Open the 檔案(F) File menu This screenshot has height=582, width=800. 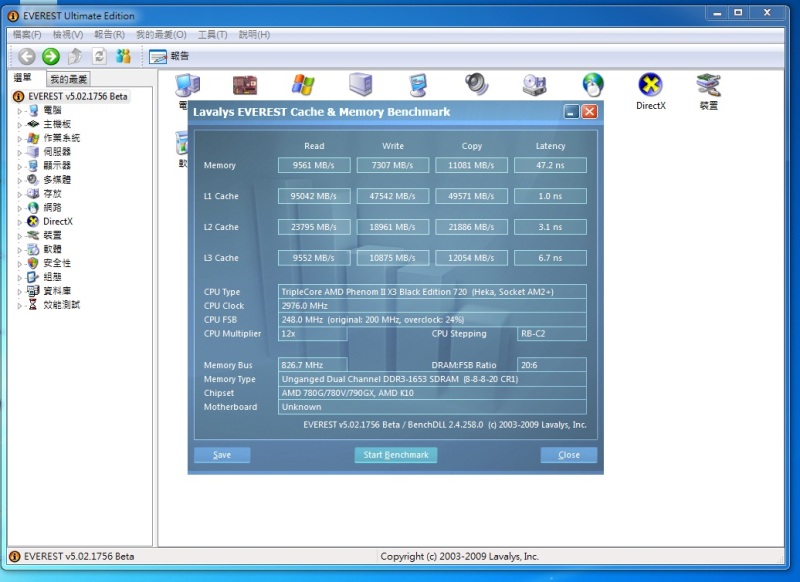(x=27, y=35)
